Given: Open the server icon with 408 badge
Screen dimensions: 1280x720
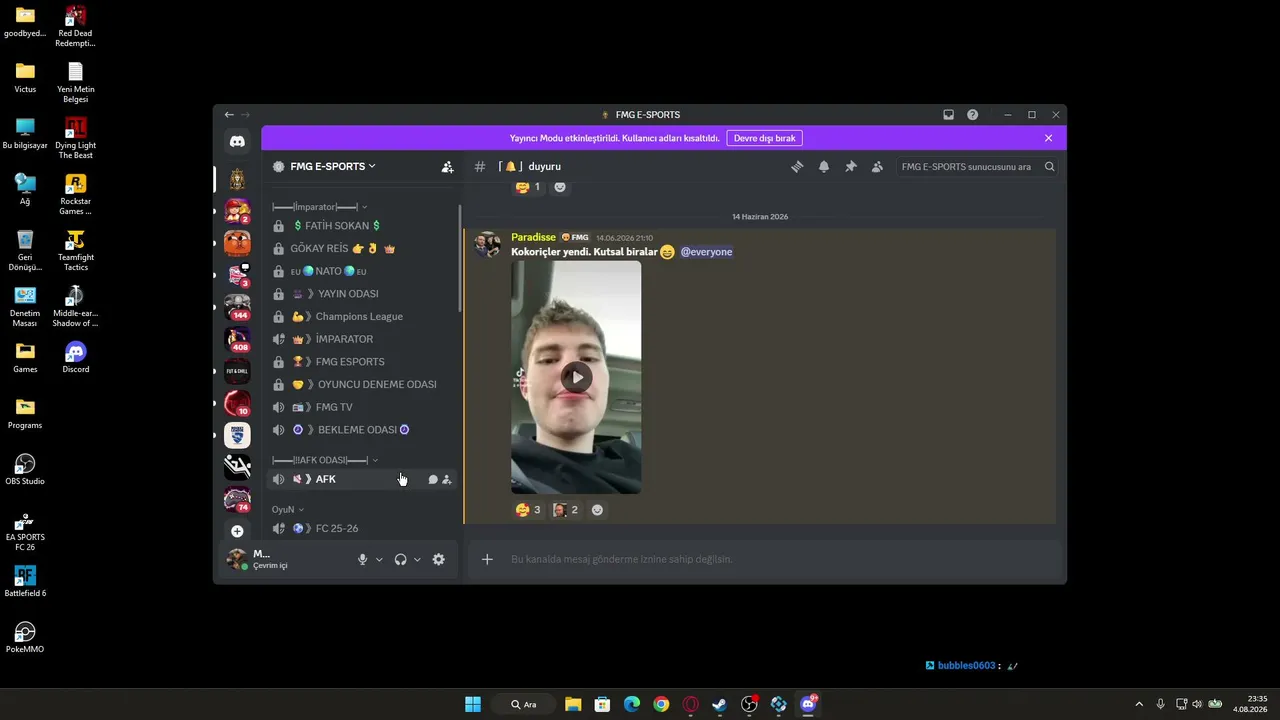Looking at the screenshot, I should click(x=237, y=339).
